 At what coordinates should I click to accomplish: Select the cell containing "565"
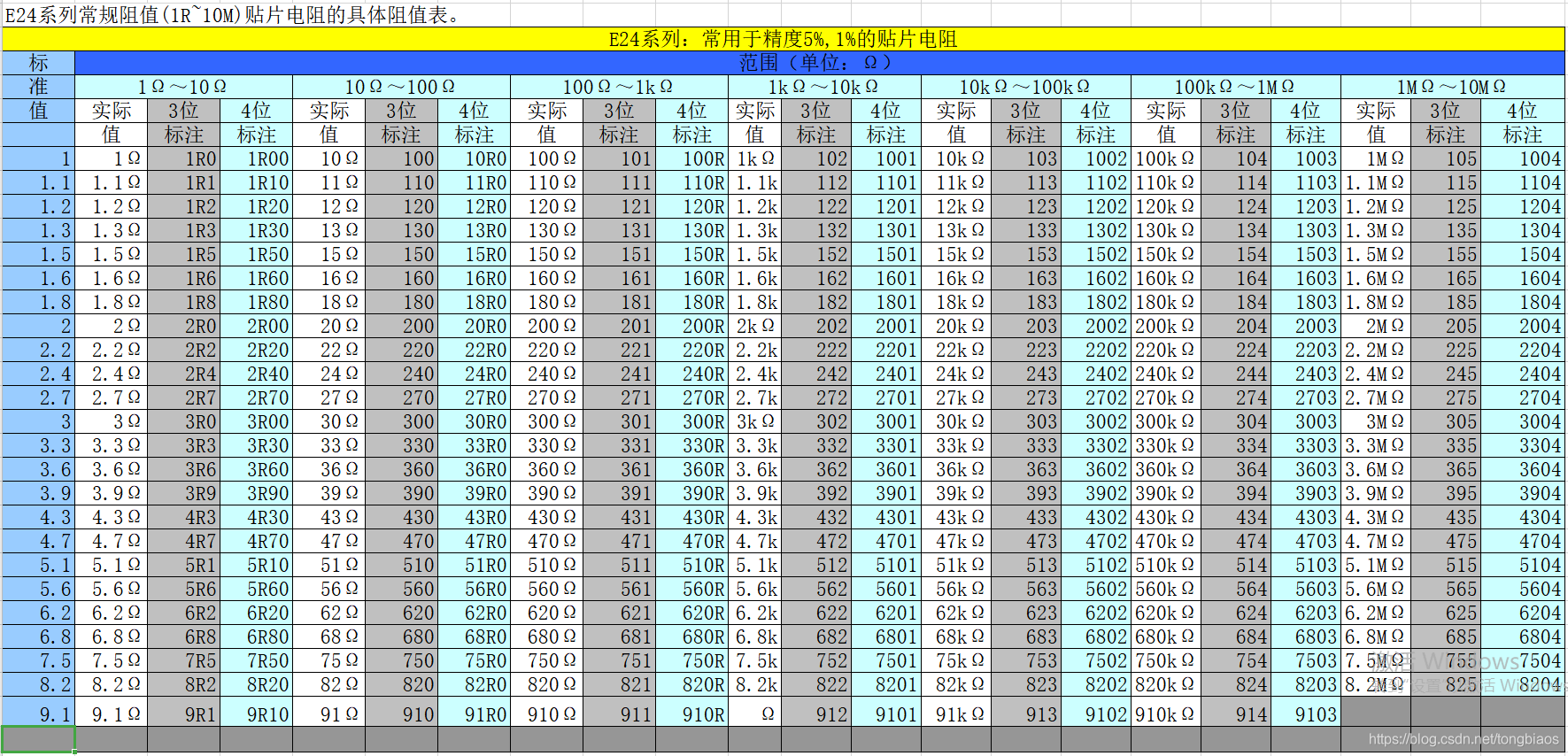(x=1446, y=589)
